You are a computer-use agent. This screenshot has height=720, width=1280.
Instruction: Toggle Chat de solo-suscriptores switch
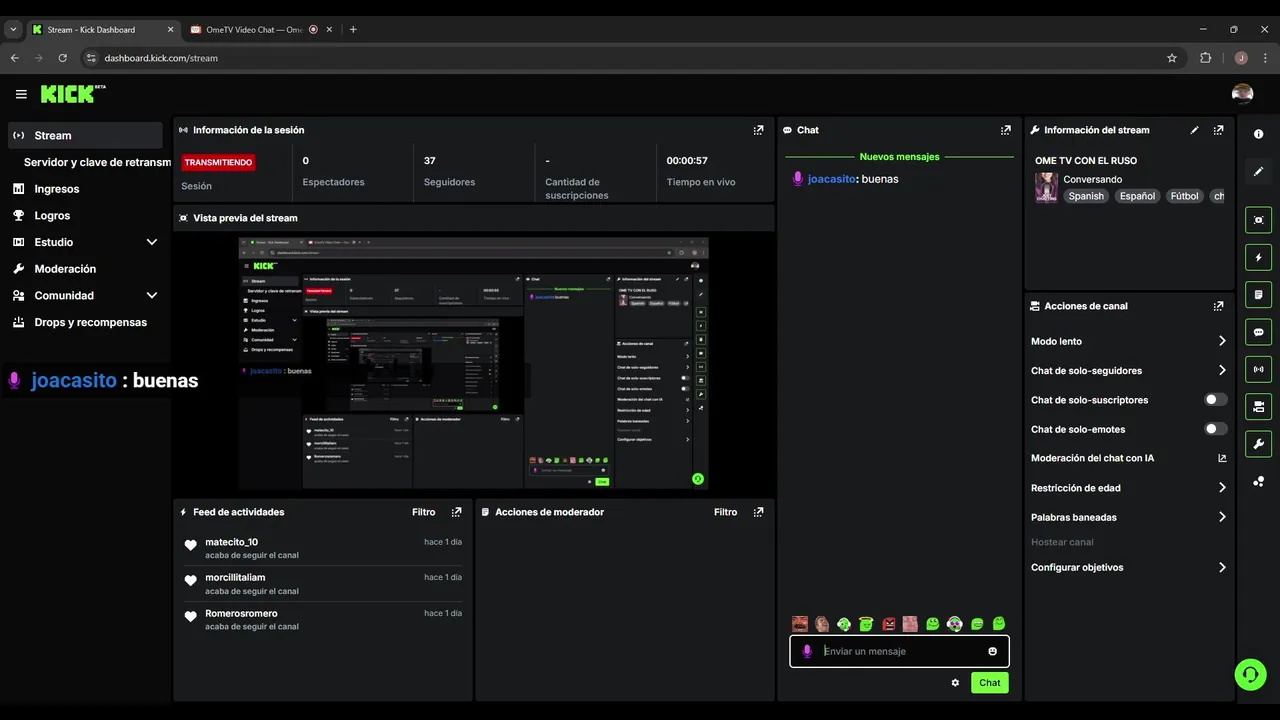(1216, 400)
